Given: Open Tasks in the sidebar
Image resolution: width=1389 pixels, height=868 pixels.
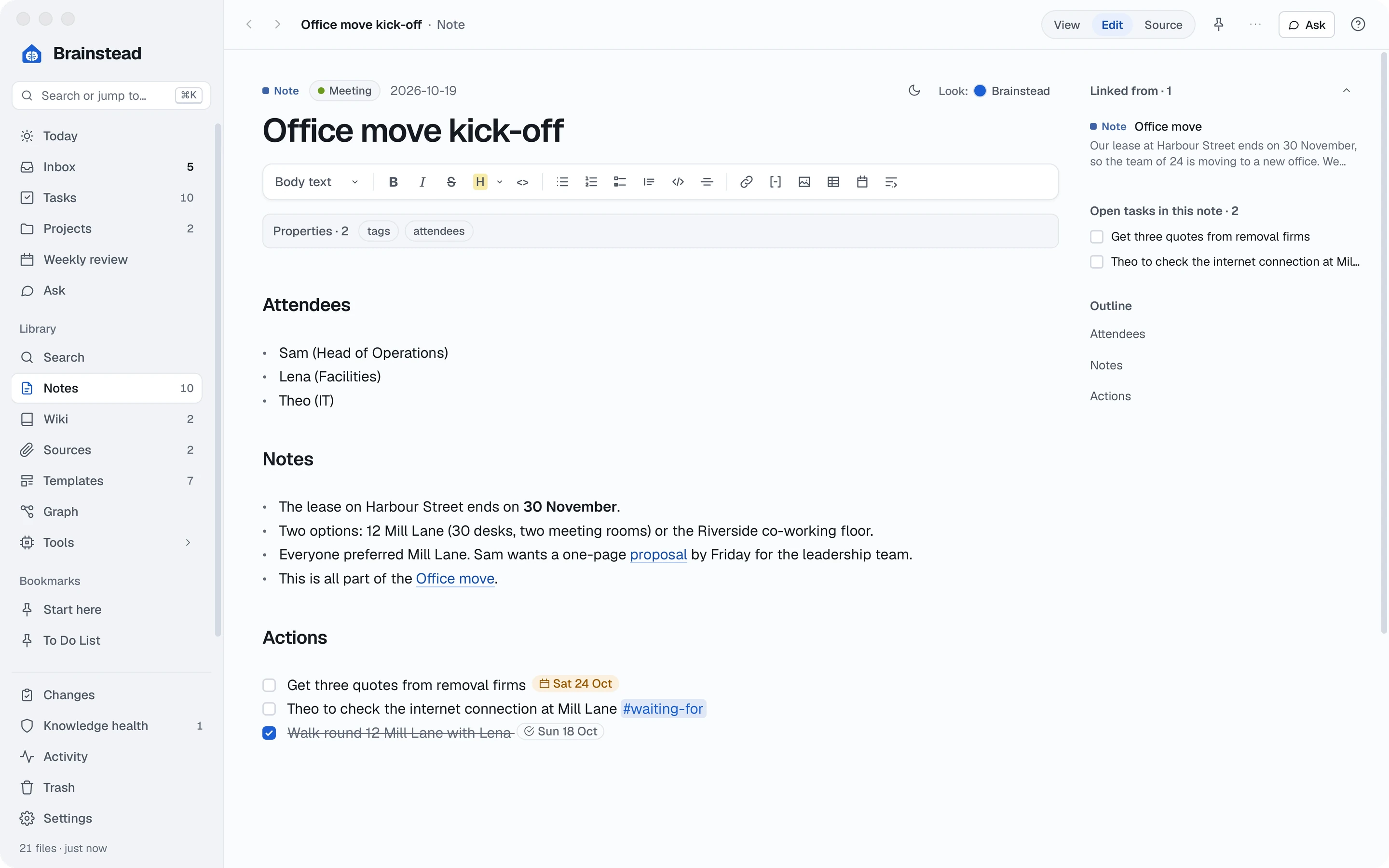Looking at the screenshot, I should click(107, 198).
